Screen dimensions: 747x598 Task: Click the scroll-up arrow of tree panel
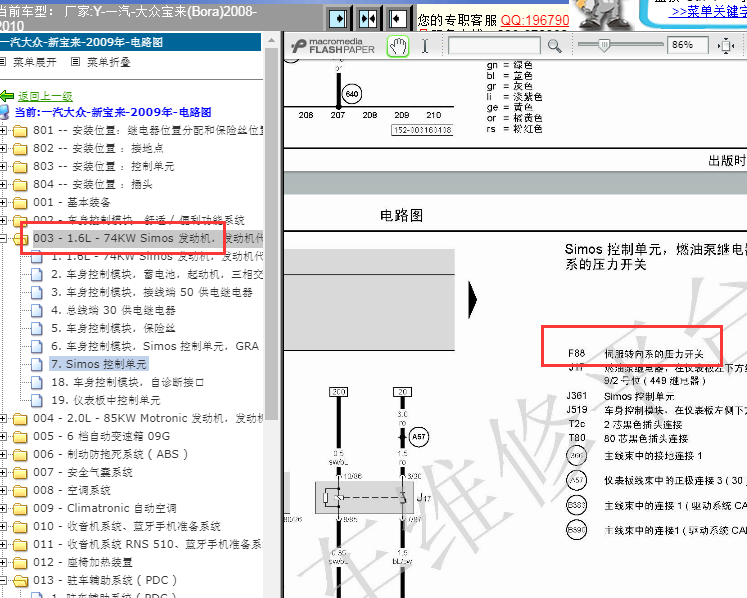click(x=271, y=41)
